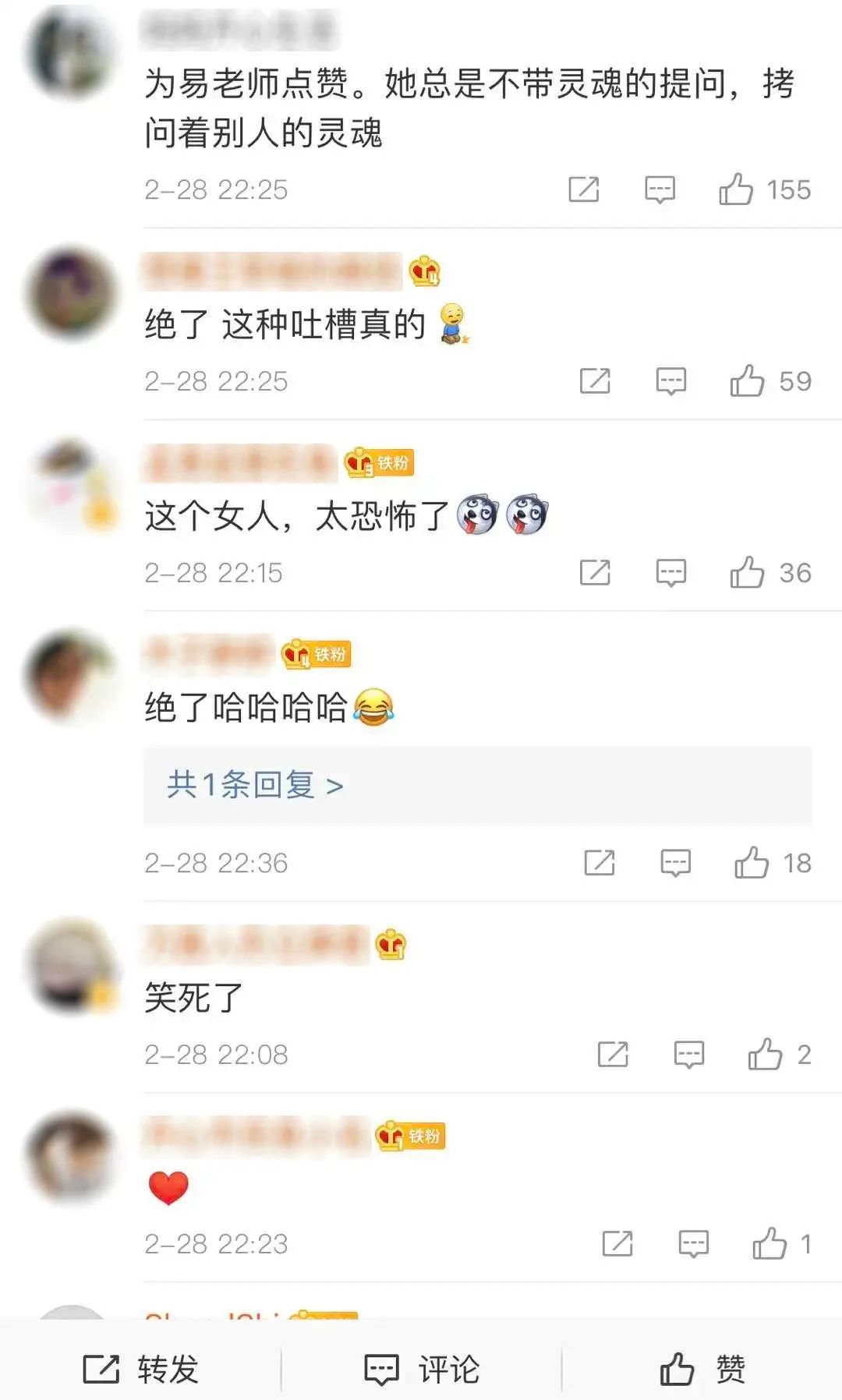
Task: Tap the reply icon on the heart comment
Action: [693, 1243]
